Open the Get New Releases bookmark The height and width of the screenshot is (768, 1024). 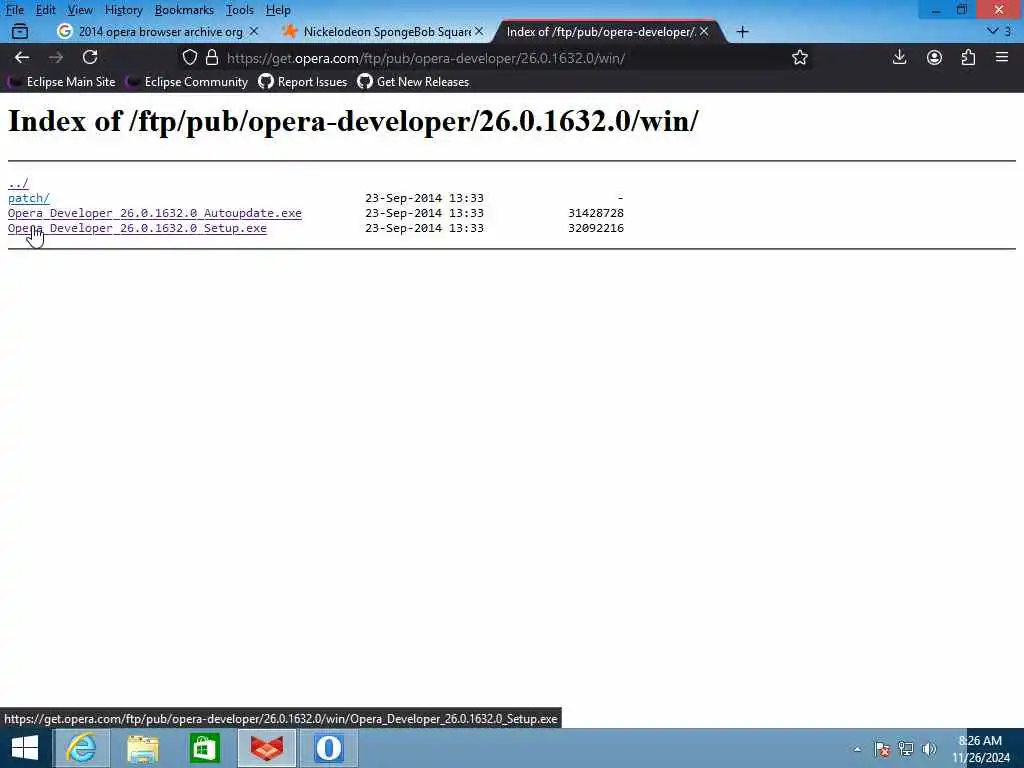click(x=413, y=82)
